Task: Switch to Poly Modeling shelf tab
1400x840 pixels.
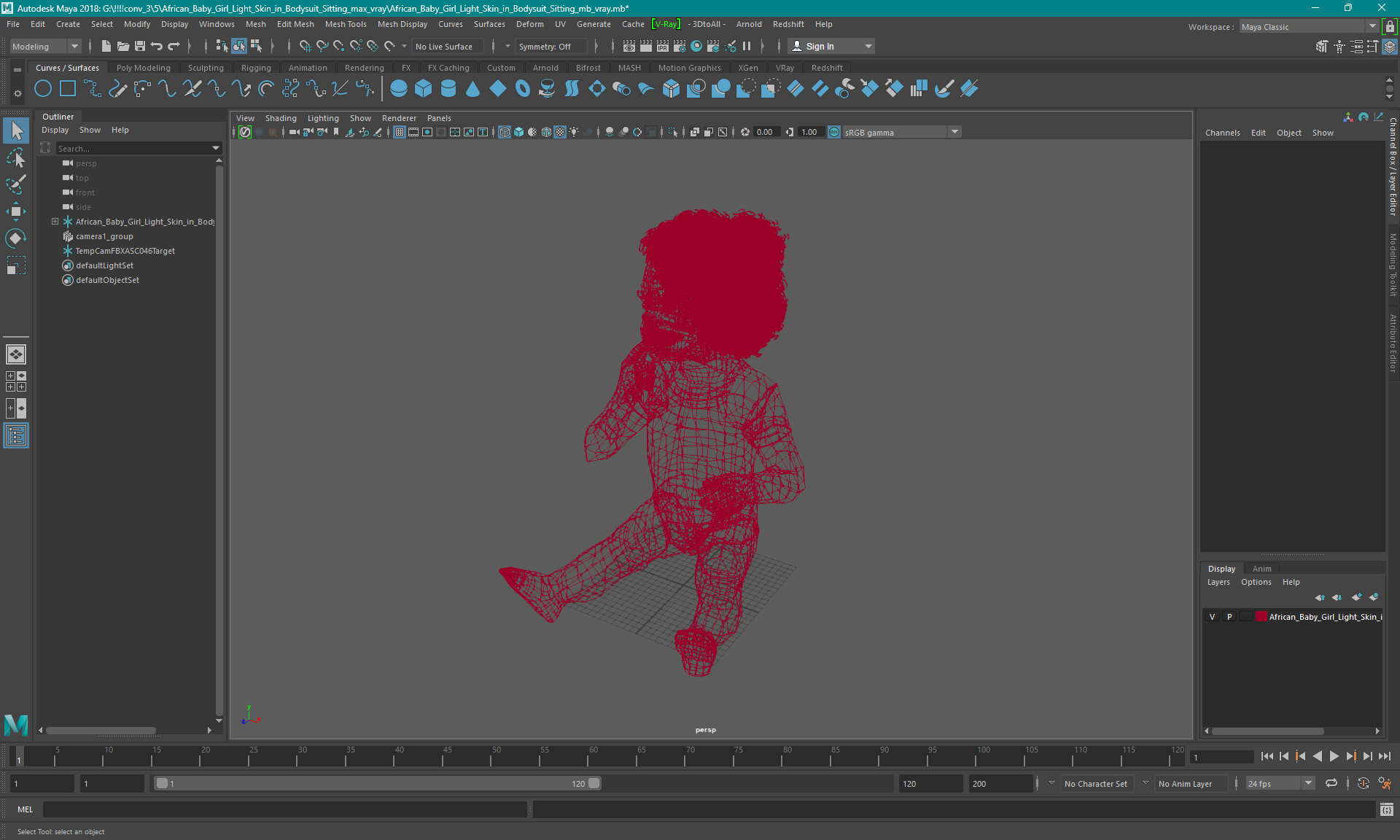Action: 143,68
